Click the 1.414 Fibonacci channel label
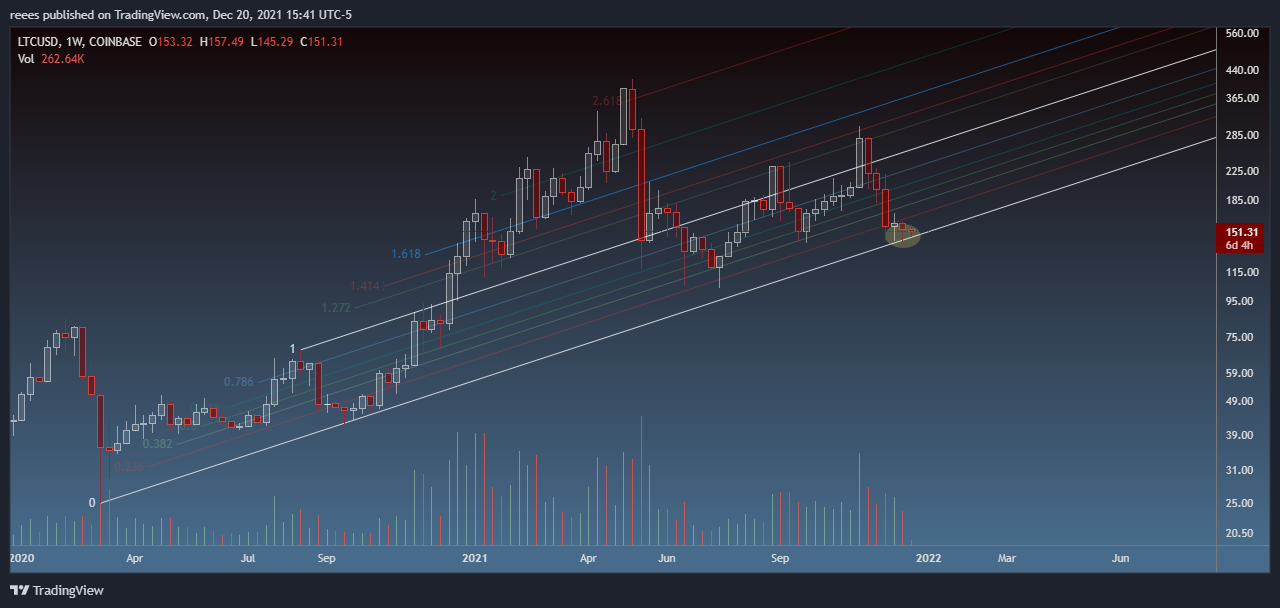Screen dimensions: 1280x608 point(364,286)
